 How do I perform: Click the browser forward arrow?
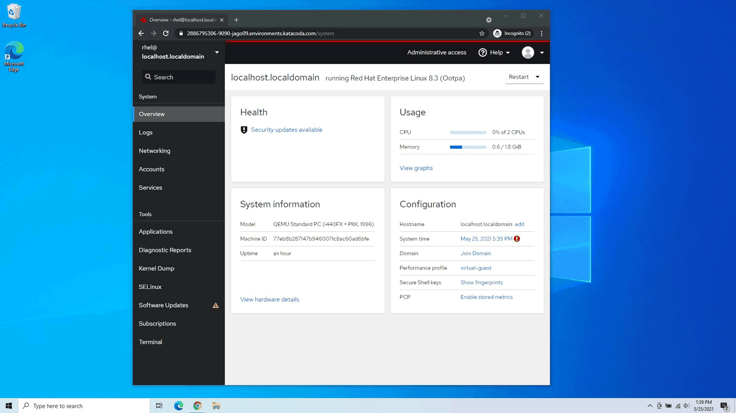(x=153, y=33)
